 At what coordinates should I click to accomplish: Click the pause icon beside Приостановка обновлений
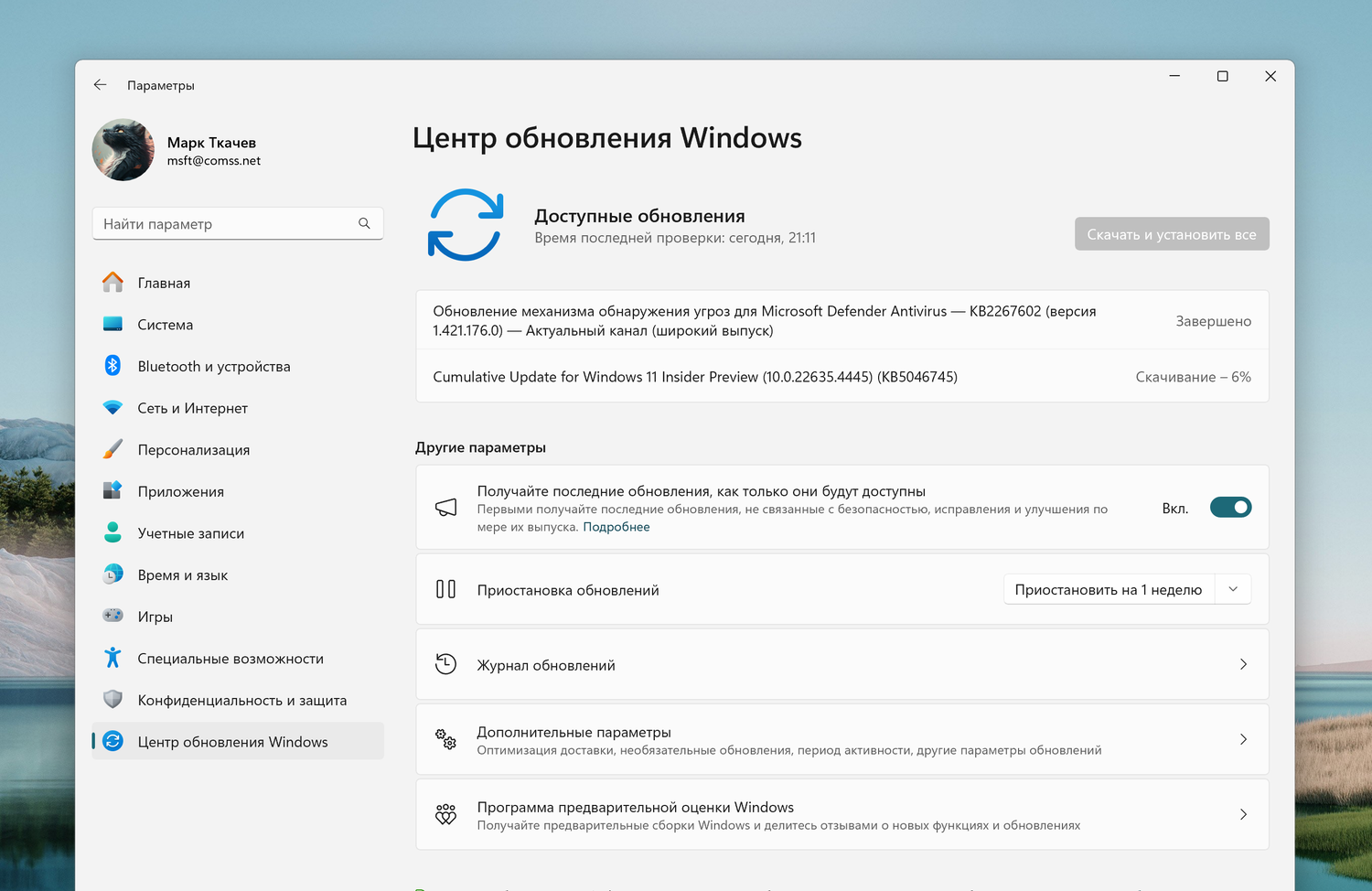pyautogui.click(x=445, y=589)
